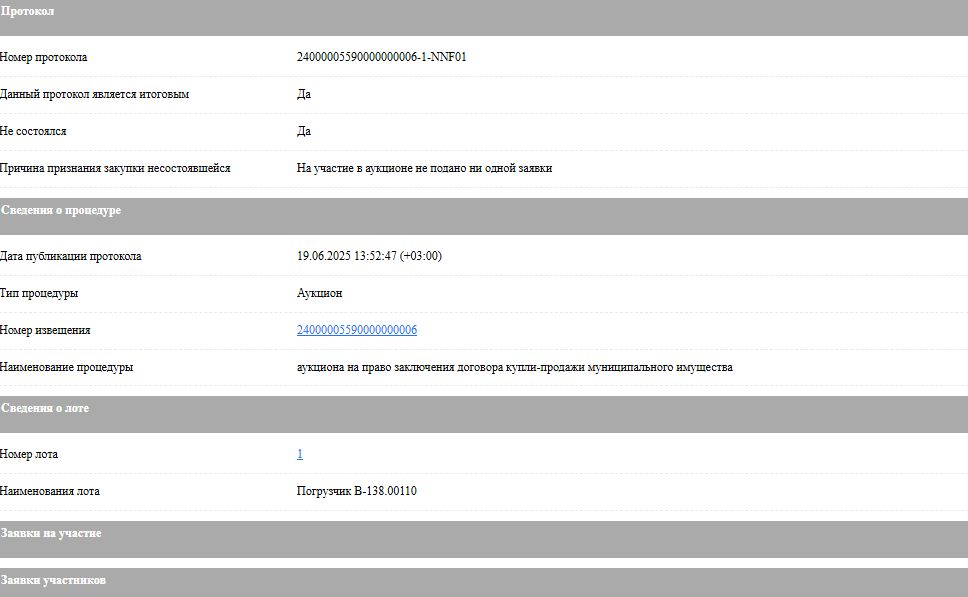Click the Не состоялся label

click(x=34, y=131)
